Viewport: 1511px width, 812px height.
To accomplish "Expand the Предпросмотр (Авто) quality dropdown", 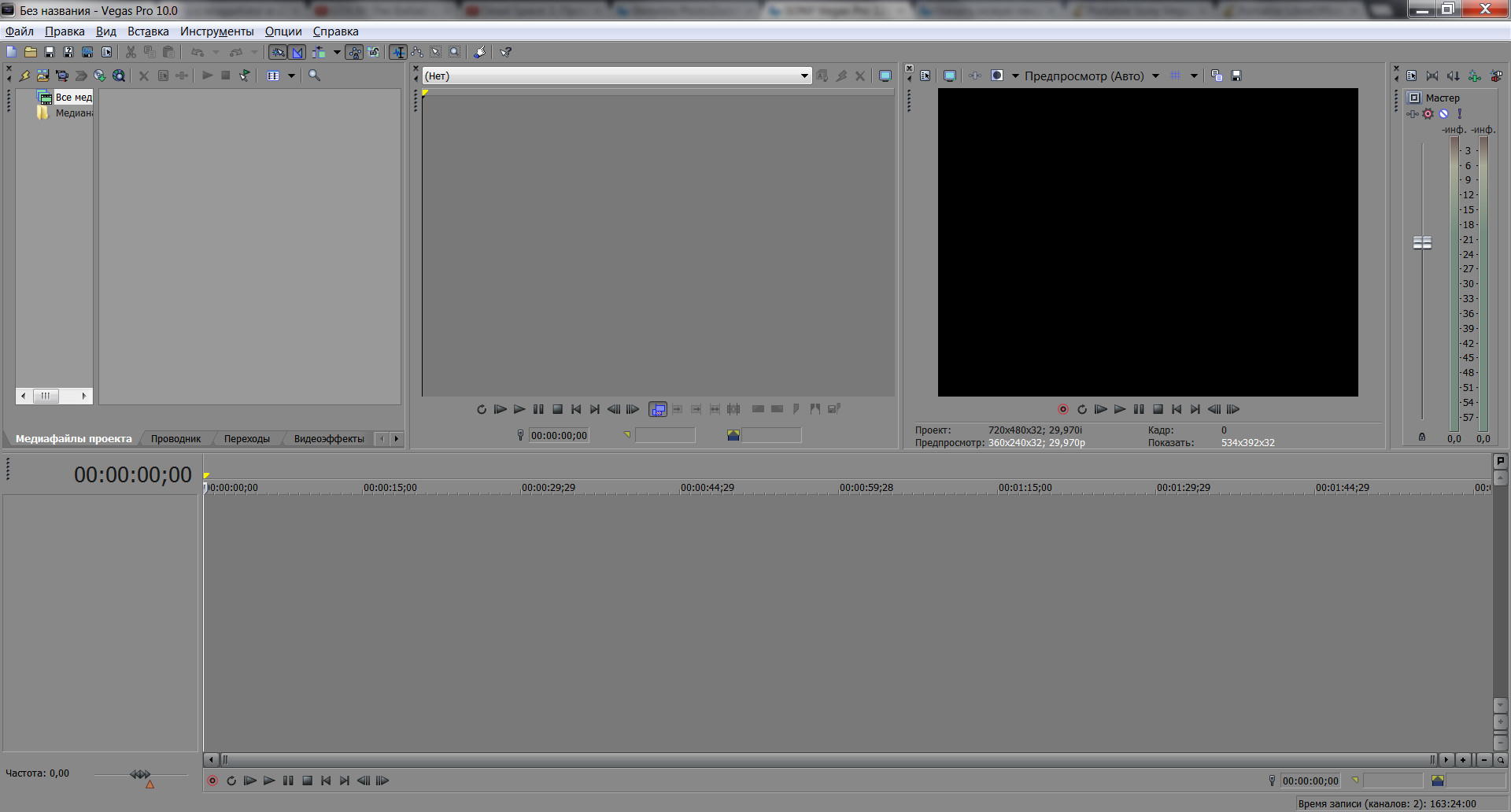I will pos(1155,76).
